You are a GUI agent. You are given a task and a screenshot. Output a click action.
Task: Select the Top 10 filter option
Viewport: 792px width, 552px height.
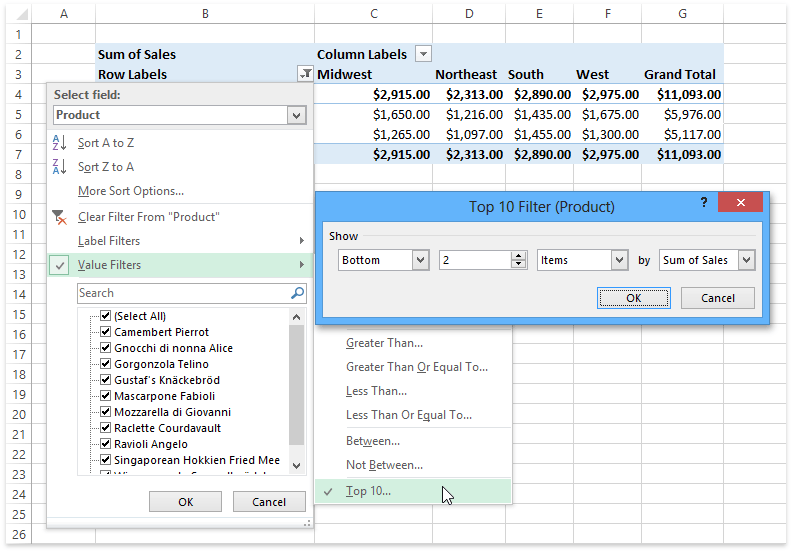[x=413, y=491]
